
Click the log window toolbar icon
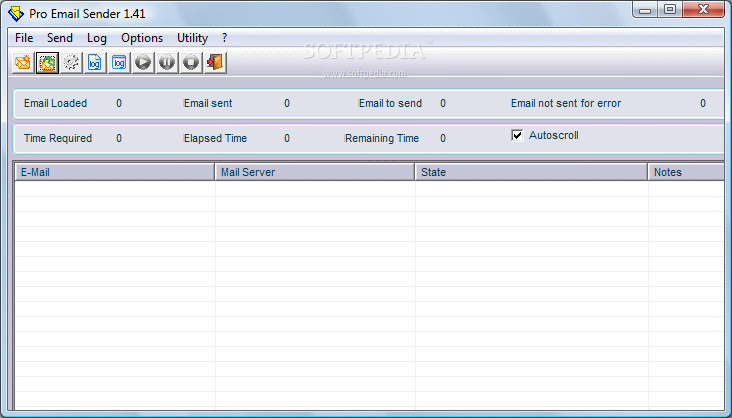tap(119, 62)
